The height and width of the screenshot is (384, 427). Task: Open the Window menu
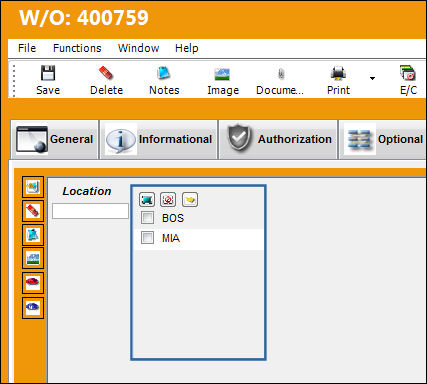[x=138, y=48]
